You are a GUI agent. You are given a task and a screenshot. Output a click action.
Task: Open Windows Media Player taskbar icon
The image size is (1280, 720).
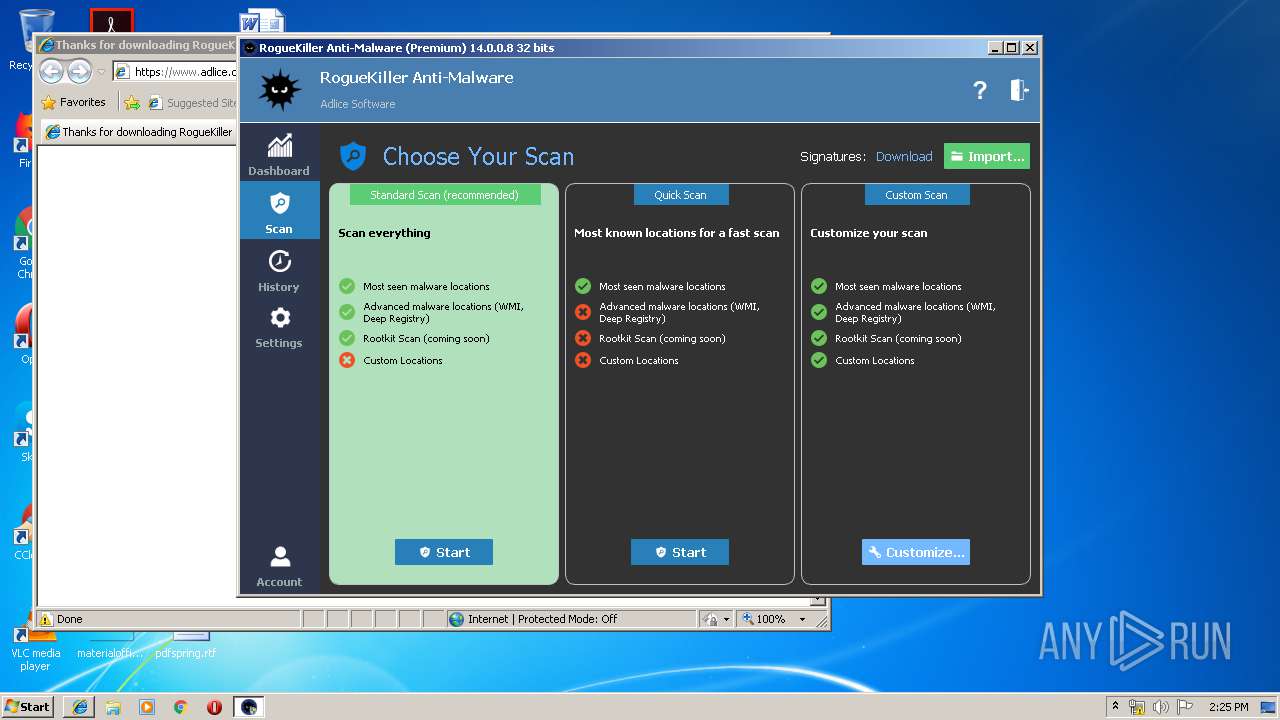pos(147,707)
